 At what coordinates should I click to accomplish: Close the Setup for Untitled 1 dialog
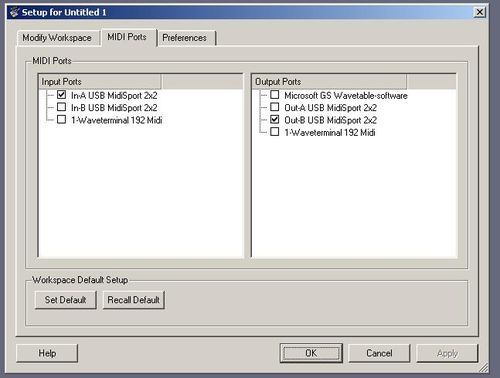[479, 12]
